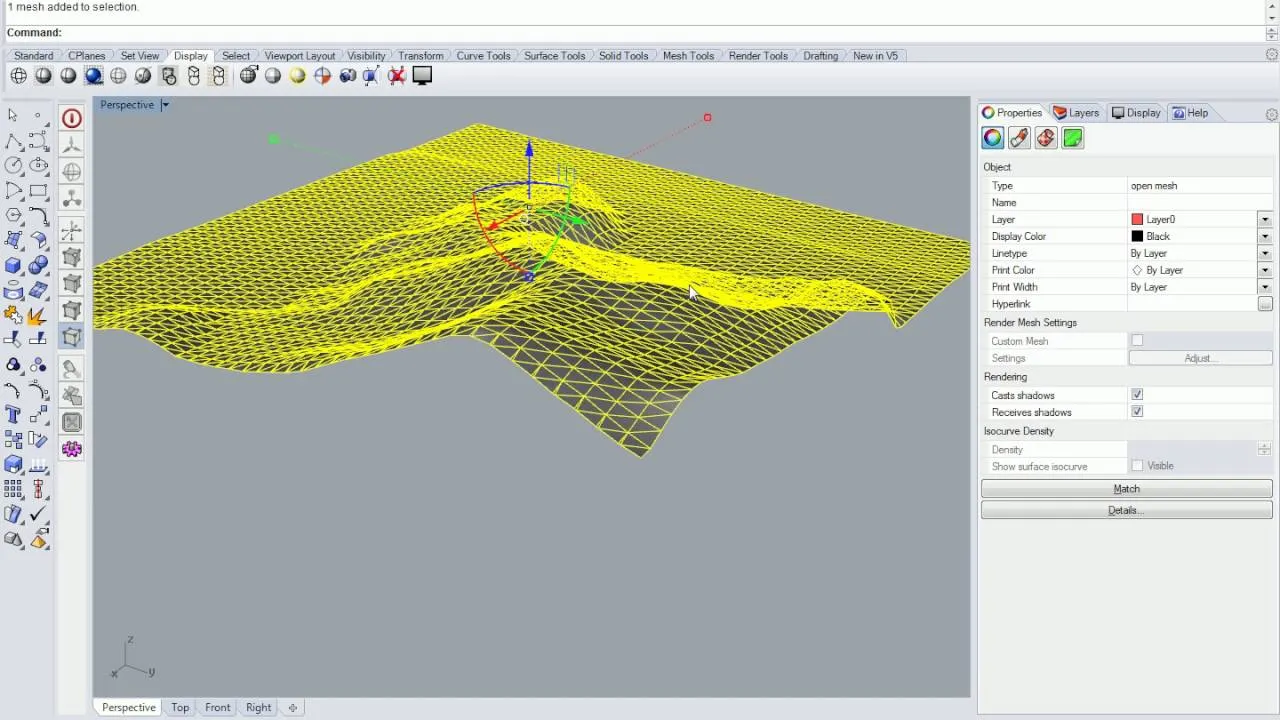Choose the solid box creation tool
The height and width of the screenshot is (720, 1280).
coord(13,263)
